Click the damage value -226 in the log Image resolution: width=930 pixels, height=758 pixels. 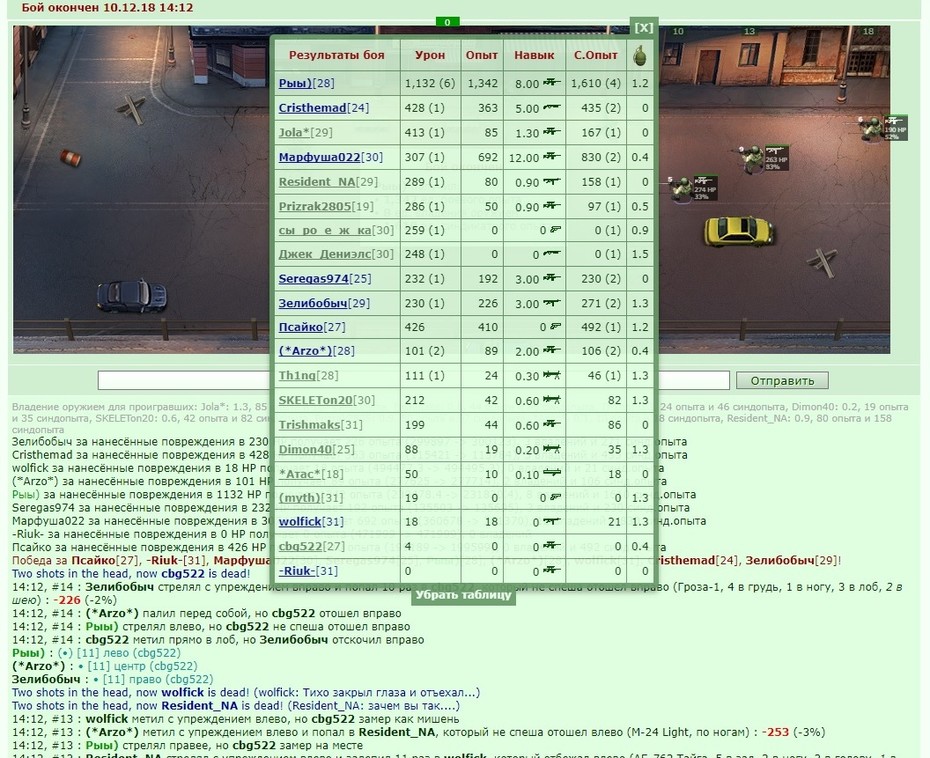point(67,600)
